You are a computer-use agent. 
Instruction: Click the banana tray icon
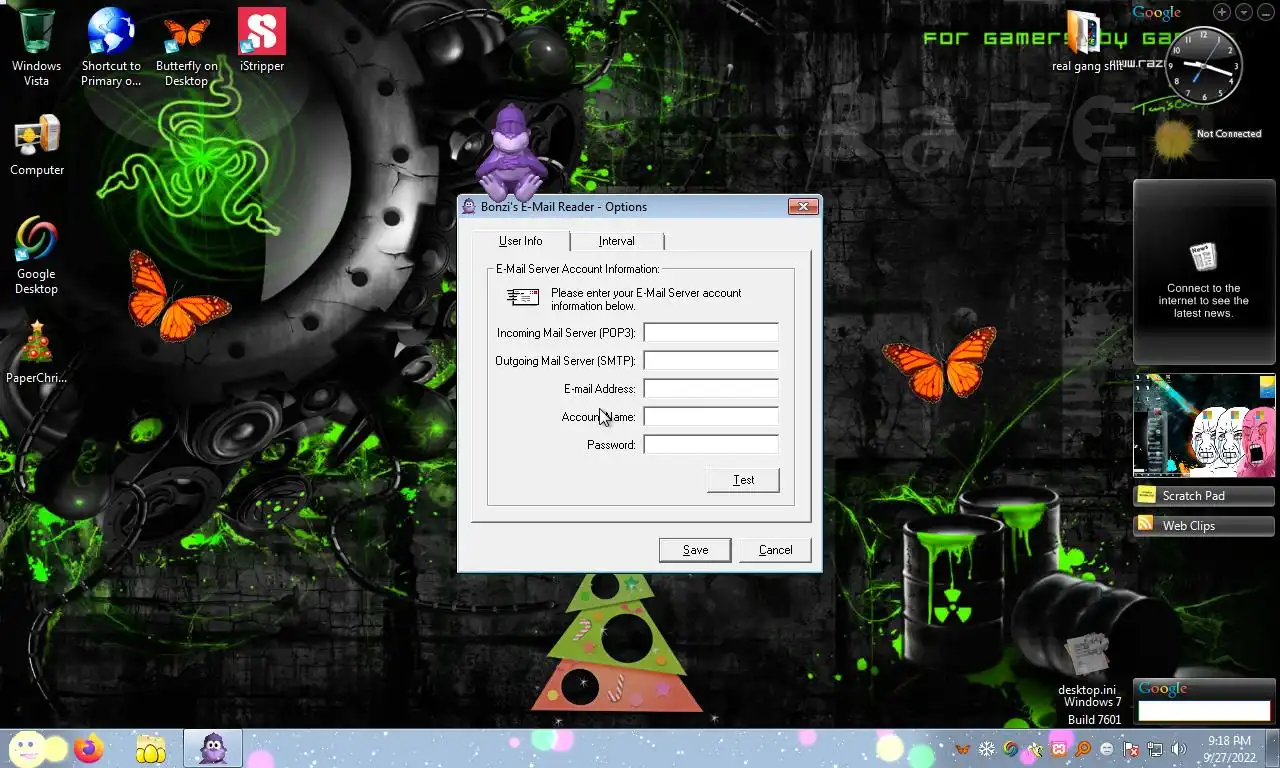(x=1035, y=749)
